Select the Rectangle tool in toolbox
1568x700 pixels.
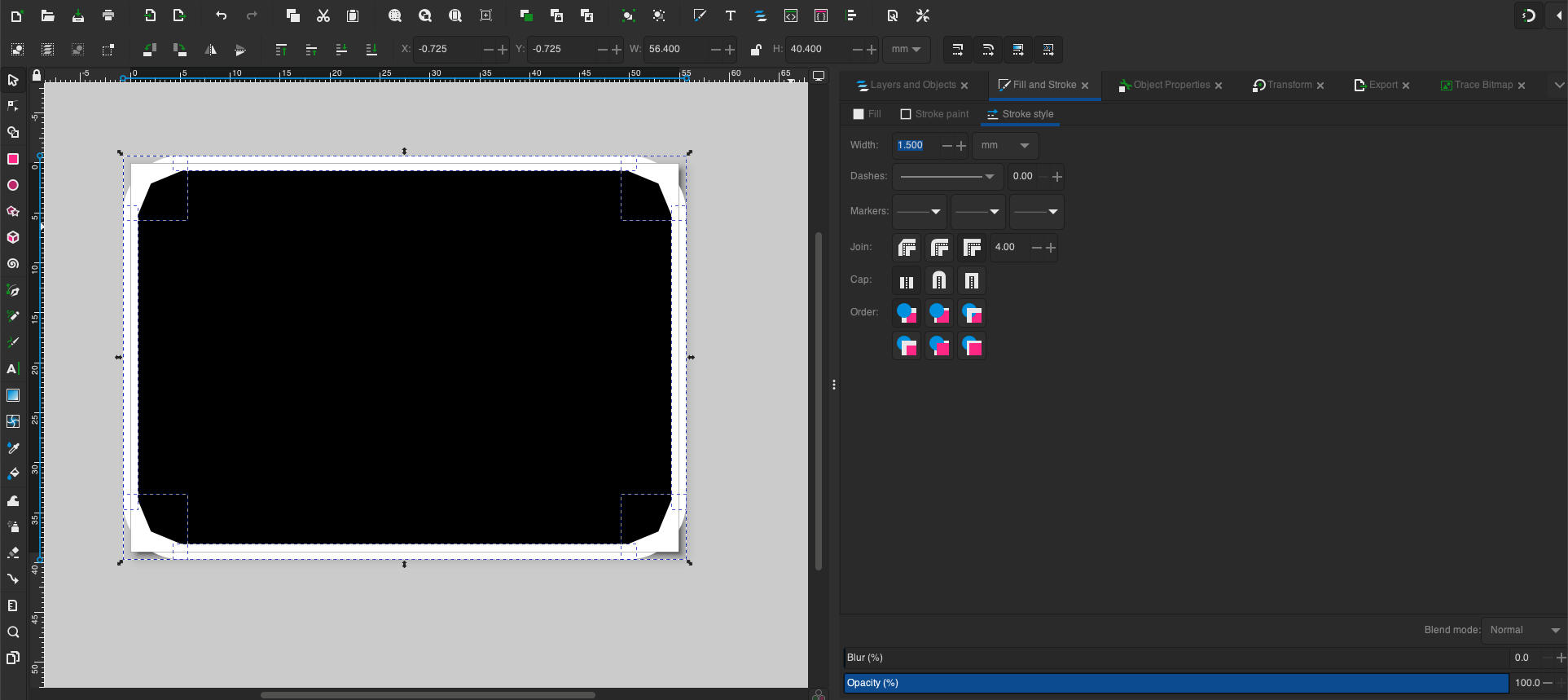pyautogui.click(x=13, y=159)
